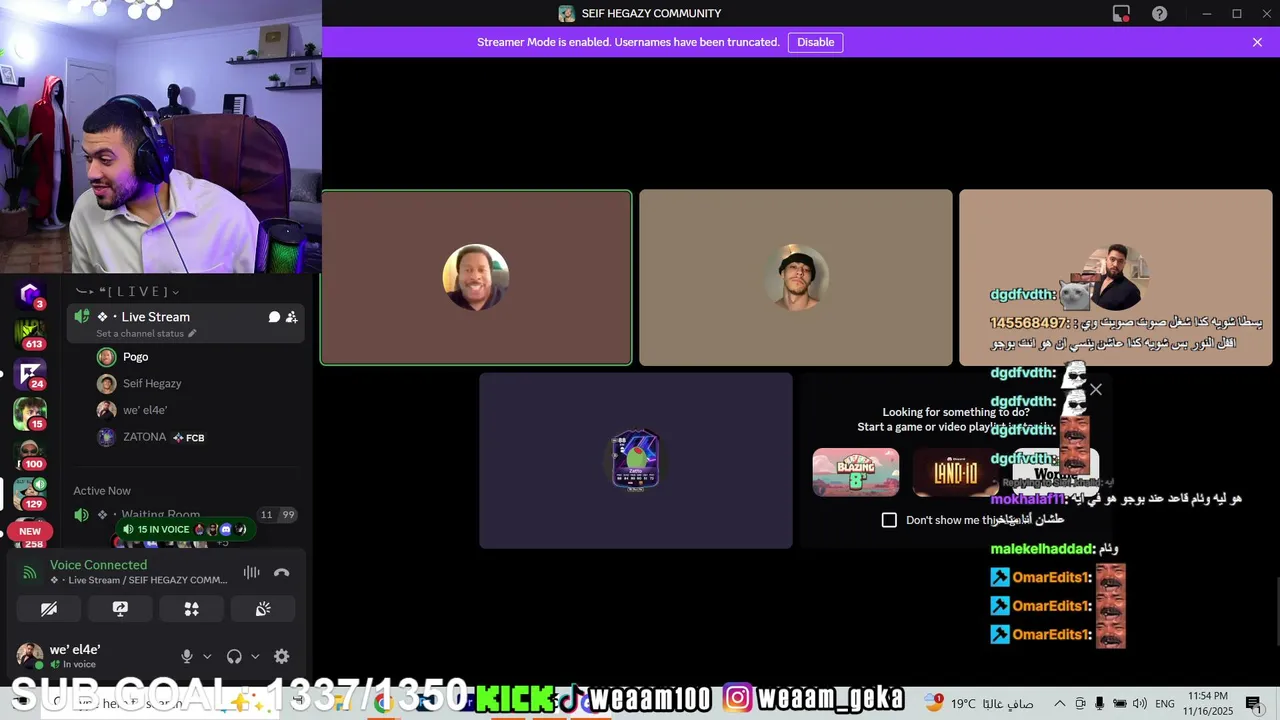Open User Settings gear
Viewport: 1280px width, 720px height.
282,656
